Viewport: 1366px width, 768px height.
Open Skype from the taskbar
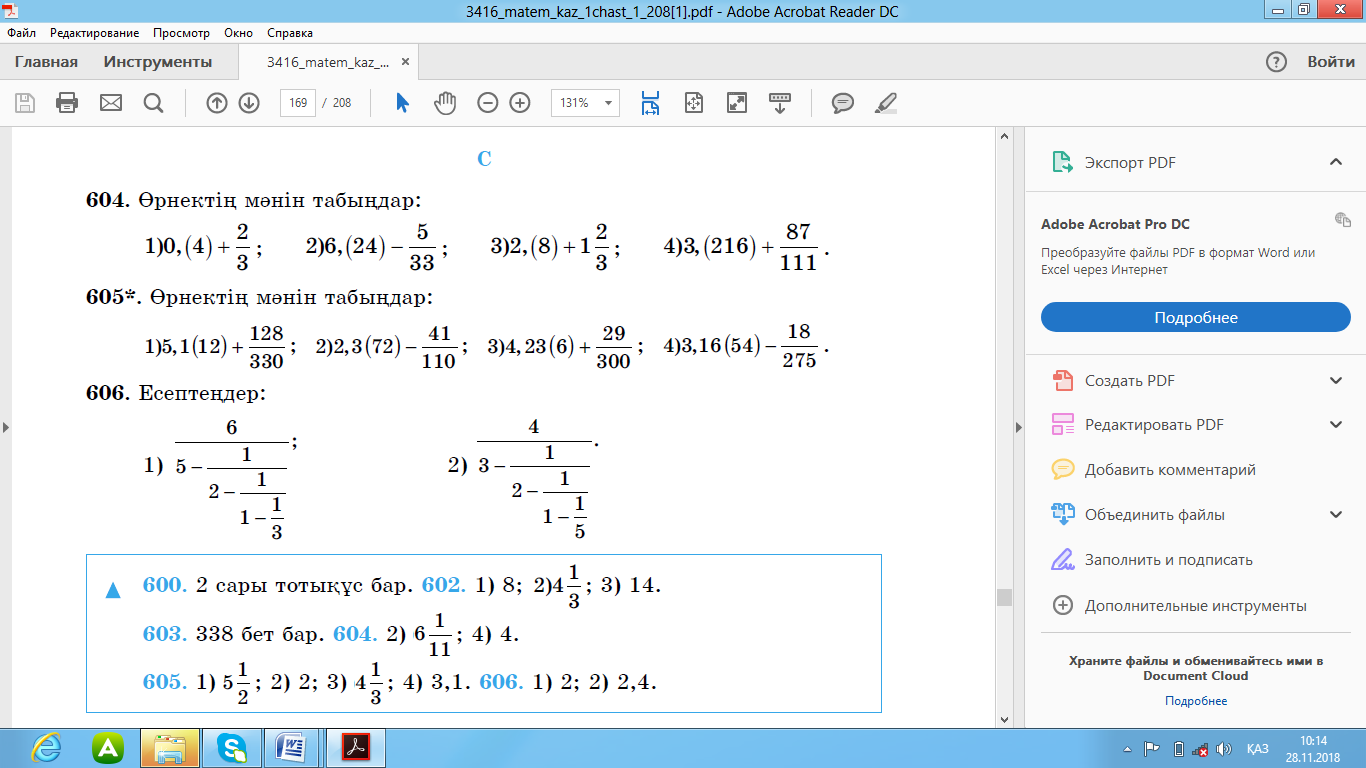[233, 748]
